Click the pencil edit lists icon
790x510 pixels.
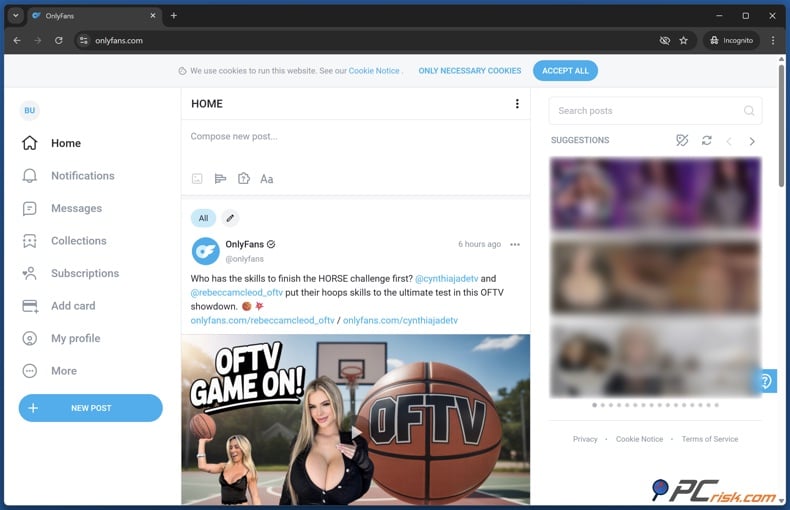pyautogui.click(x=230, y=218)
